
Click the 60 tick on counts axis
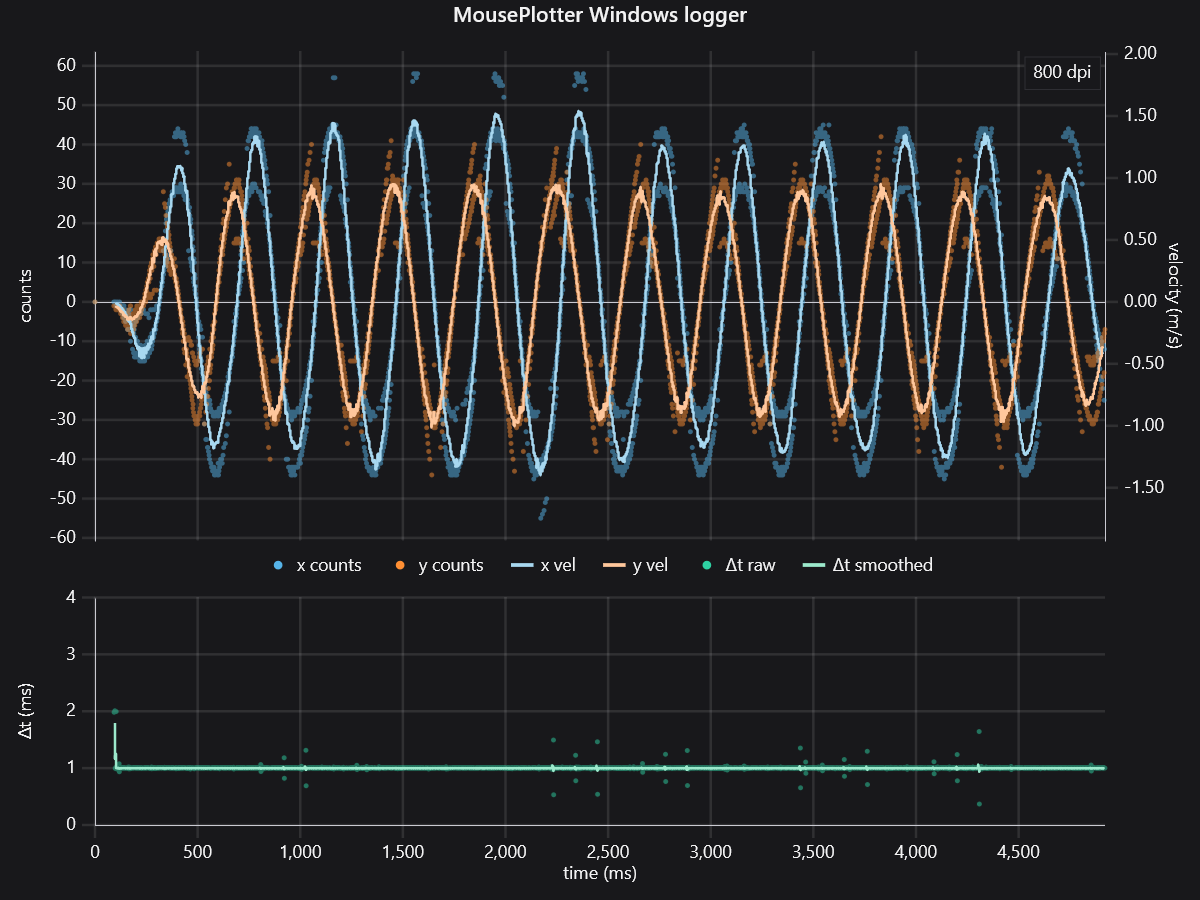click(67, 65)
